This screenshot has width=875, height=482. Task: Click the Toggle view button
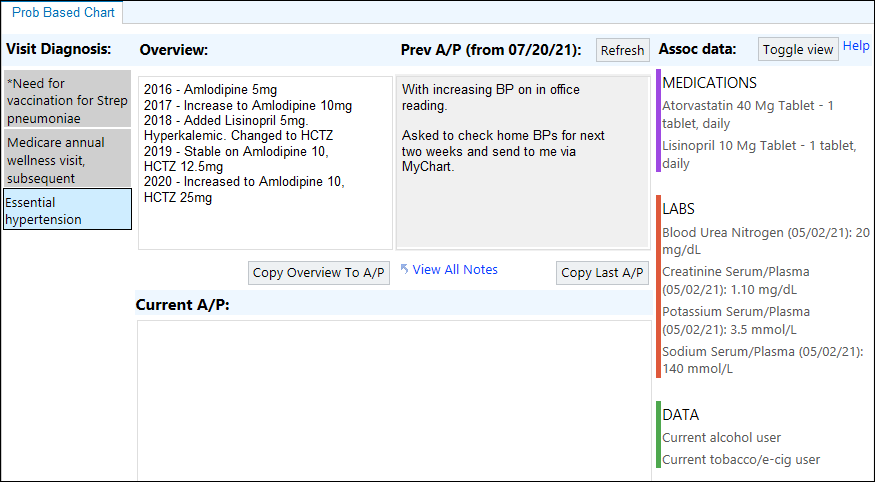tap(798, 49)
